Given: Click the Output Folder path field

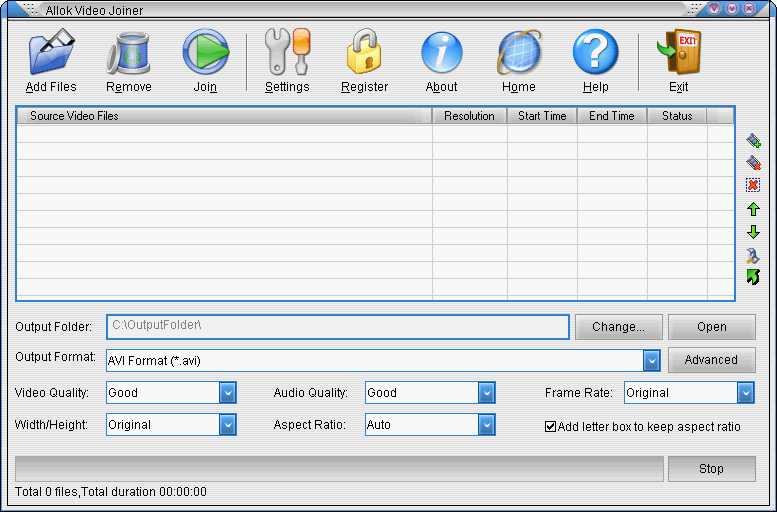Looking at the screenshot, I should point(338,327).
